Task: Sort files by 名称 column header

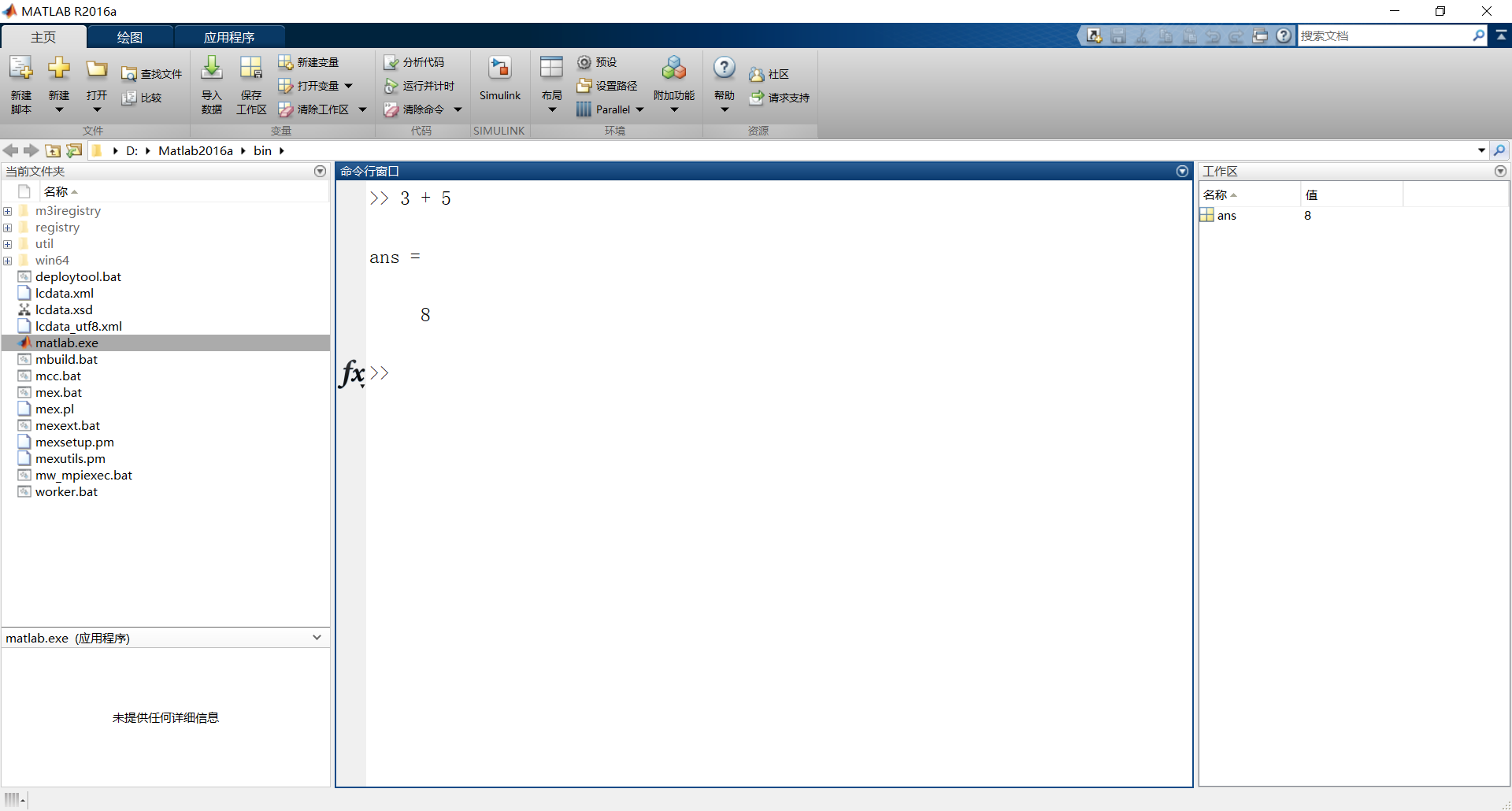Action: tap(184, 191)
